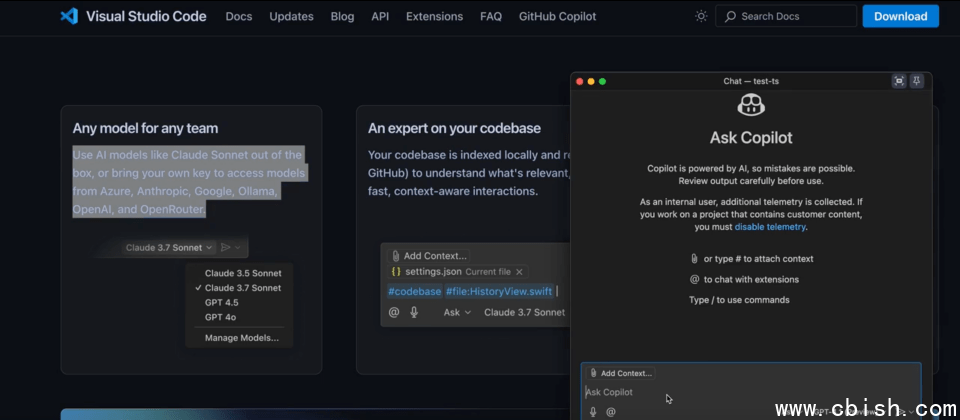This screenshot has height=420, width=960.
Task: Click the #file:HistoryView.swift tag
Action: tap(499, 291)
